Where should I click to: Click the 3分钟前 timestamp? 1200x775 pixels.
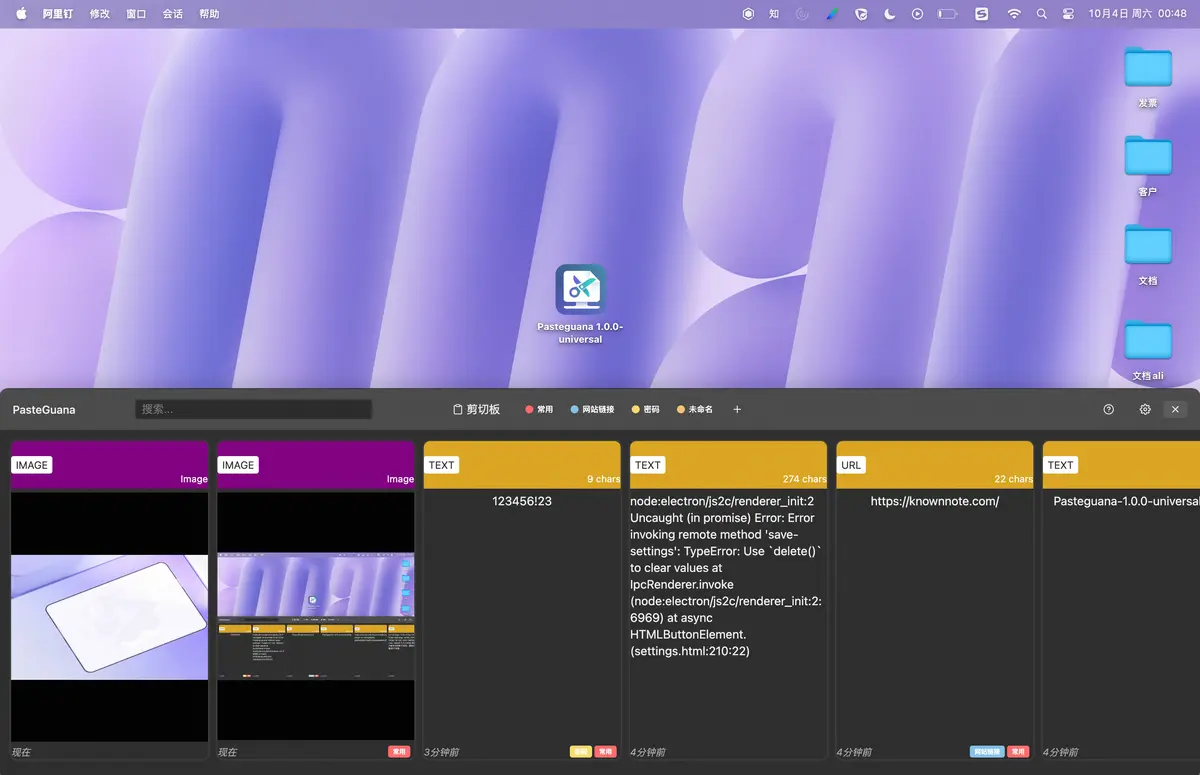[x=440, y=752]
